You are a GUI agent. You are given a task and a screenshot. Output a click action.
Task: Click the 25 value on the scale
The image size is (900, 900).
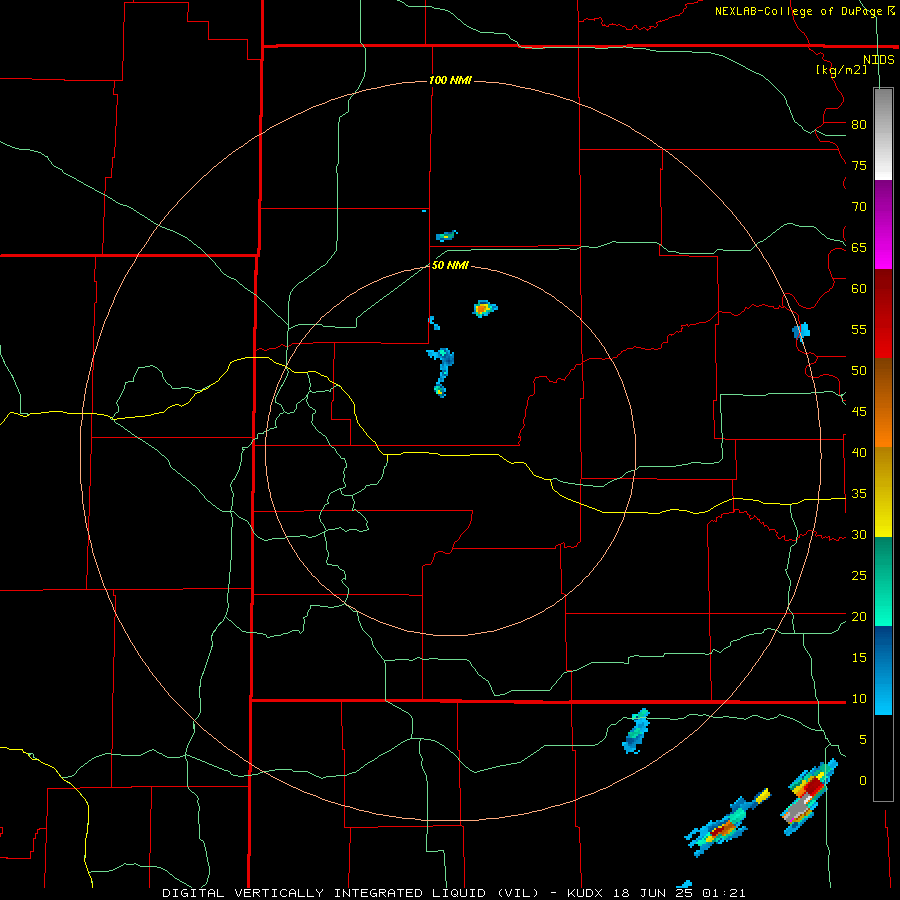point(859,575)
